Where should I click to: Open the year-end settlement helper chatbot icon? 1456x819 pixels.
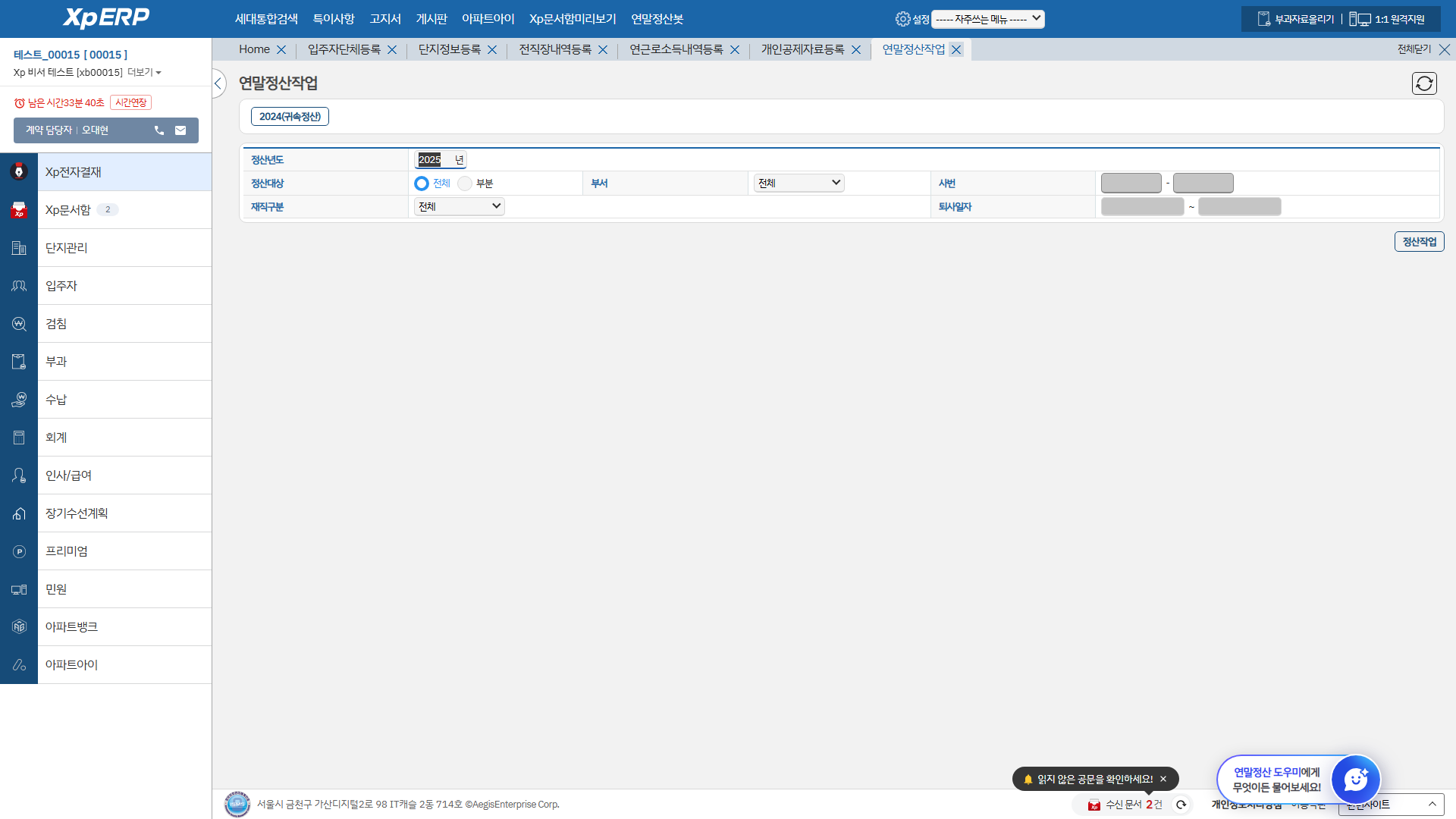point(1355,780)
